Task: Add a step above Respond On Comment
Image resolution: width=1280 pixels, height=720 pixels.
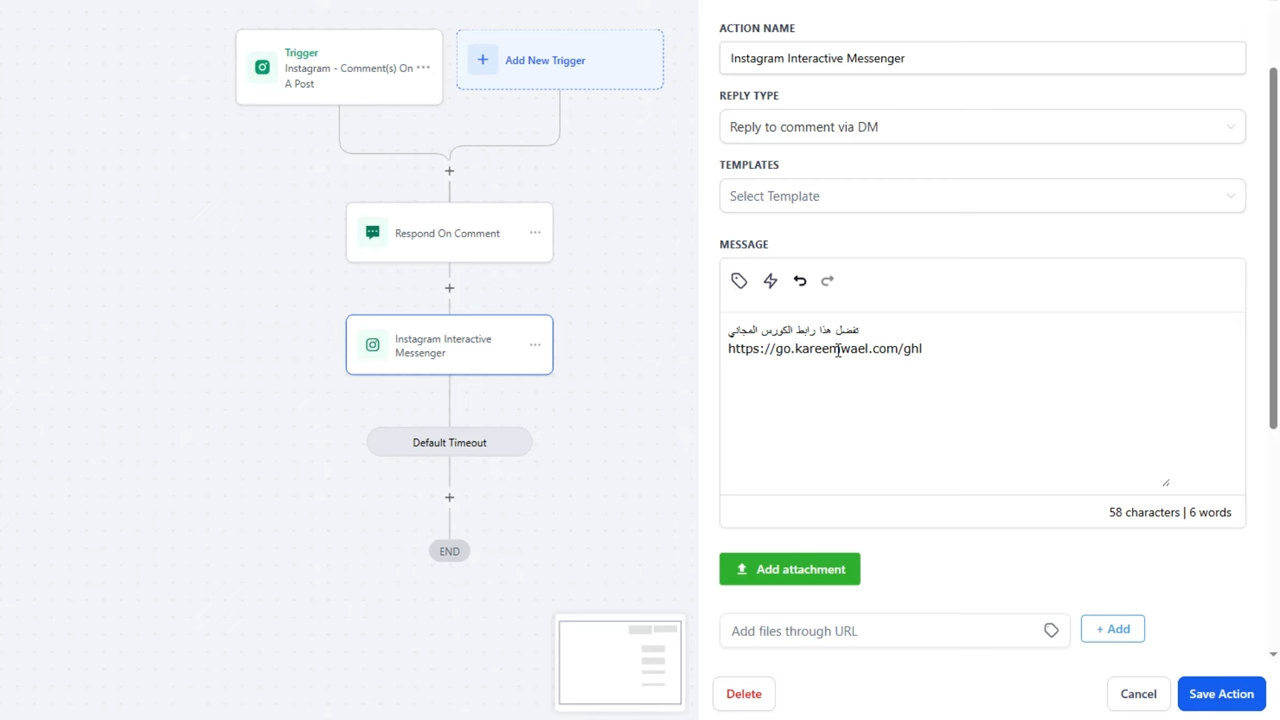Action: point(449,171)
